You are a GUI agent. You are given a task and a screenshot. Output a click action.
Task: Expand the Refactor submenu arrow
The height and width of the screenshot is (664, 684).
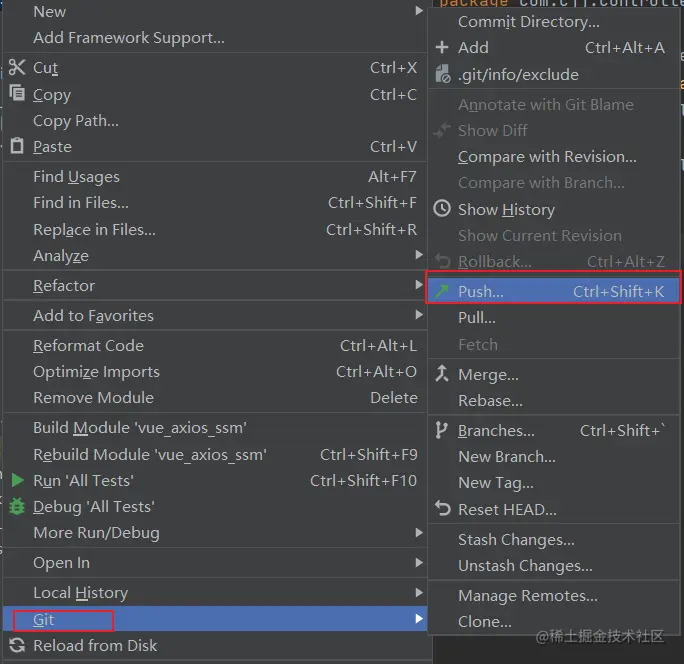[x=419, y=284]
